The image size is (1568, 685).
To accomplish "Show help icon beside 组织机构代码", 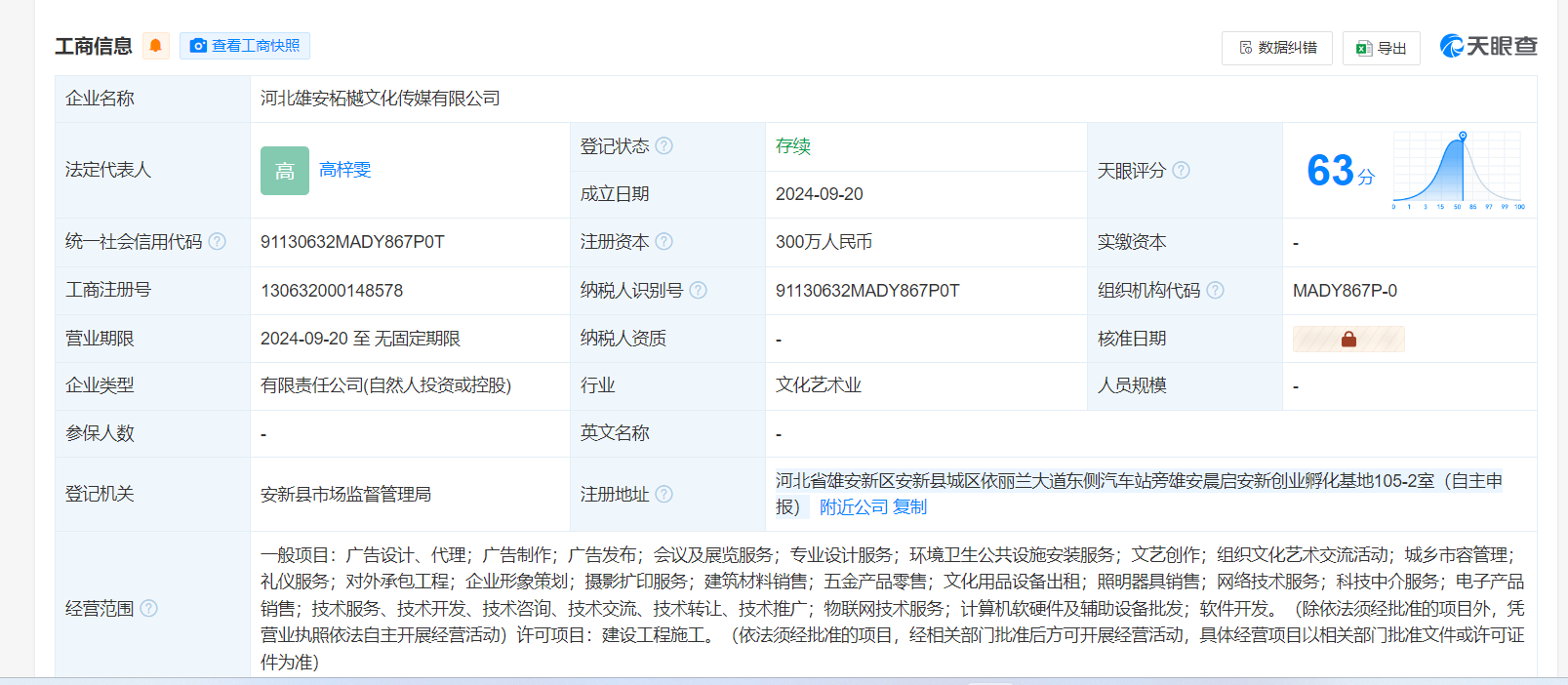I will pos(1215,290).
